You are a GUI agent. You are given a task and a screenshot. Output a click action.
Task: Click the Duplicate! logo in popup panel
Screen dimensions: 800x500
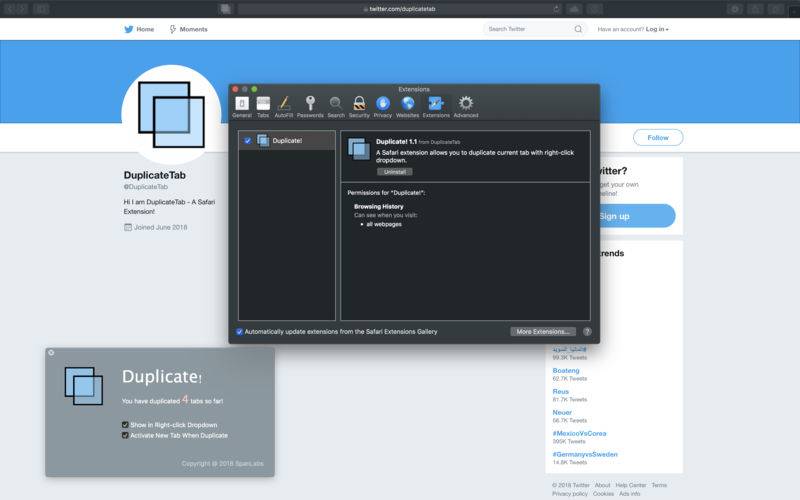84,386
